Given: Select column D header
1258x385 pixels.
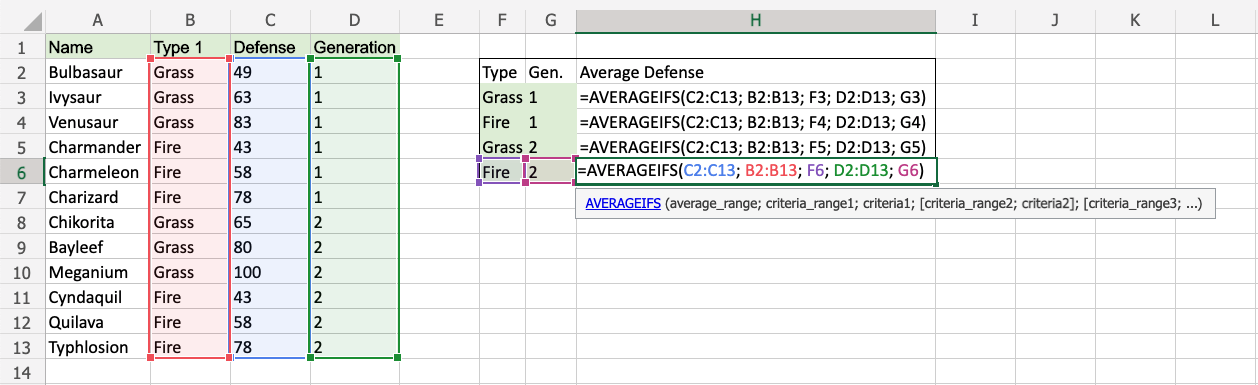Looking at the screenshot, I should [x=355, y=19].
